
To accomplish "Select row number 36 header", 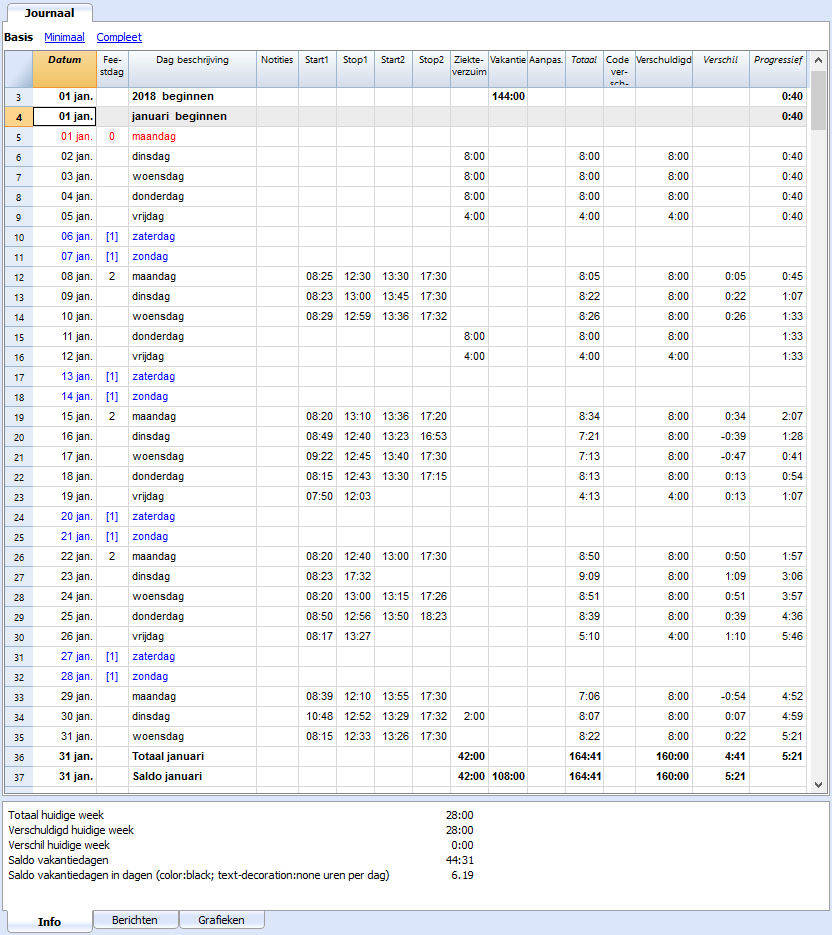I will coord(18,757).
